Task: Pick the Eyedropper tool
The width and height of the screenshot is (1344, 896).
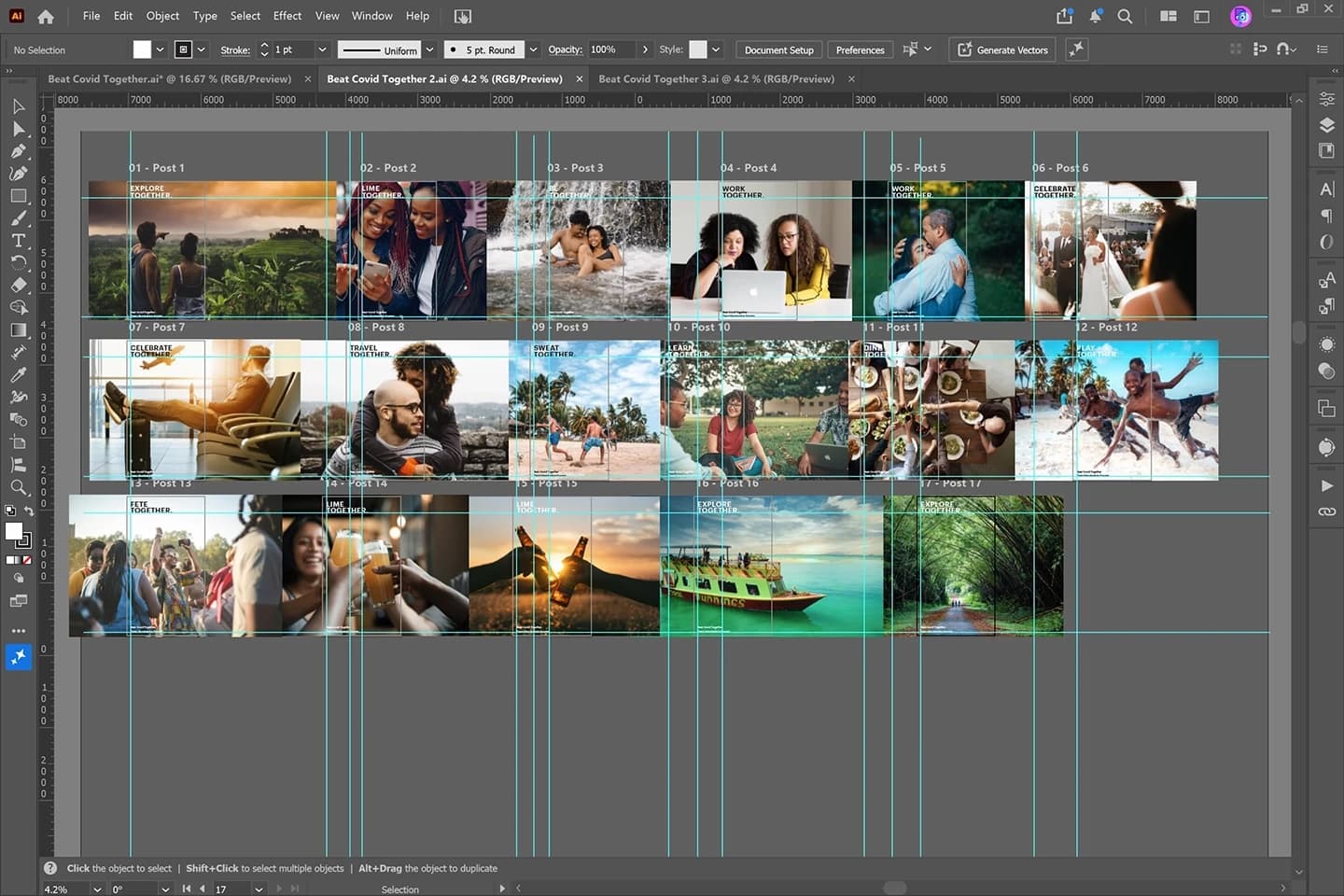Action: [x=18, y=375]
